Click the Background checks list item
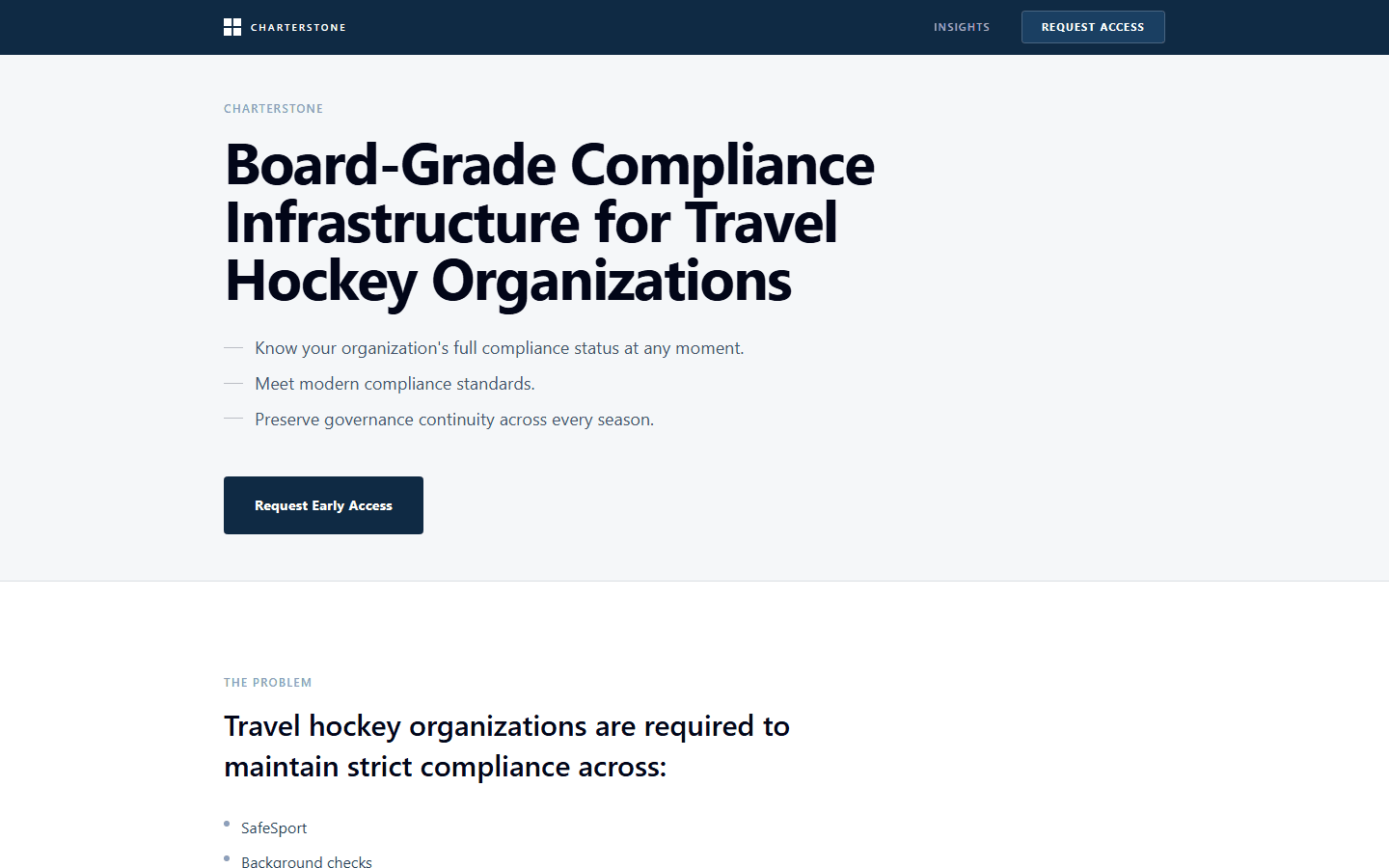The width and height of the screenshot is (1389, 868). 307,861
